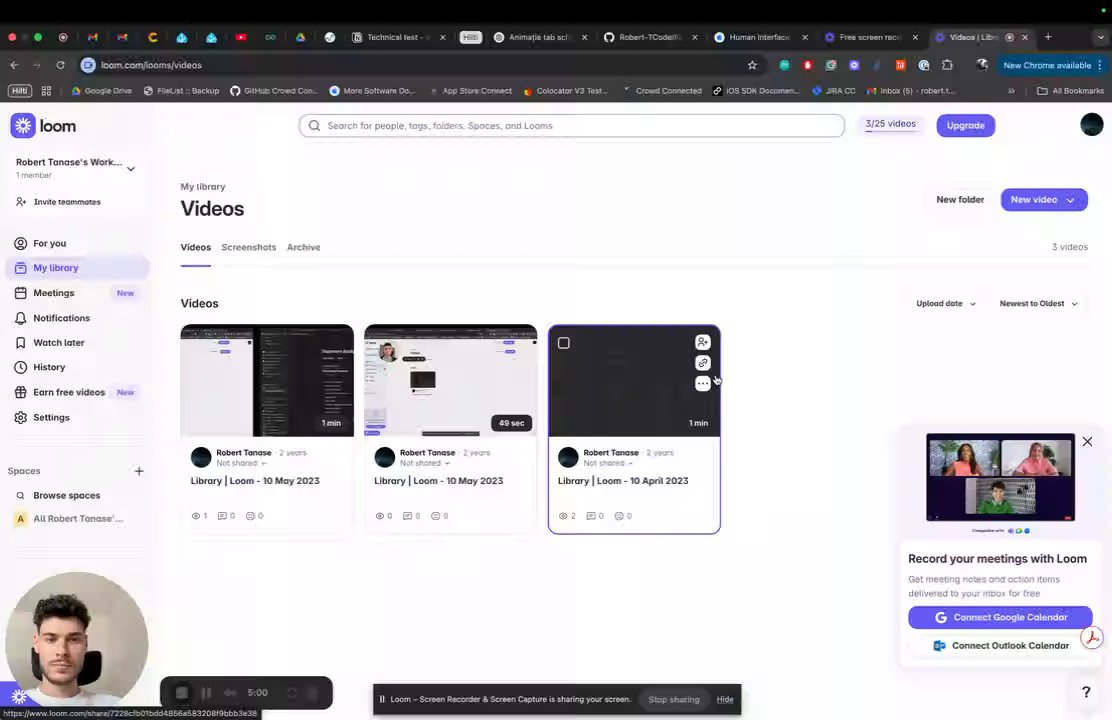Go back in browser
The height and width of the screenshot is (720, 1112).
[x=14, y=65]
